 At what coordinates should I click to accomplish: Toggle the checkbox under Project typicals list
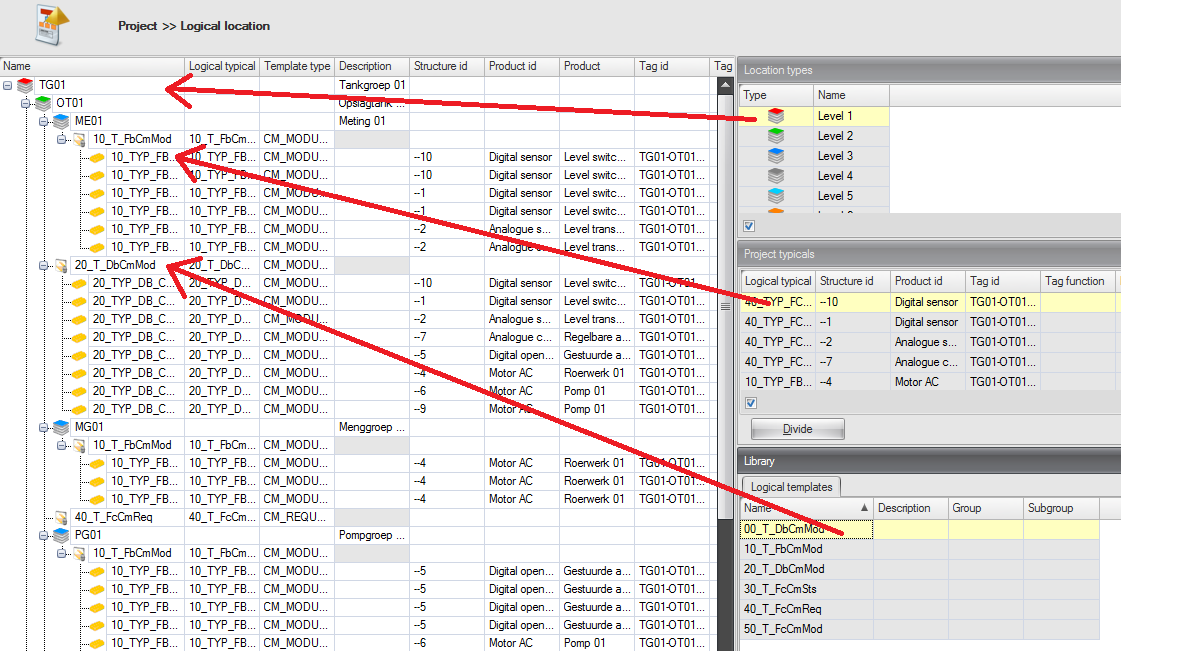(750, 403)
